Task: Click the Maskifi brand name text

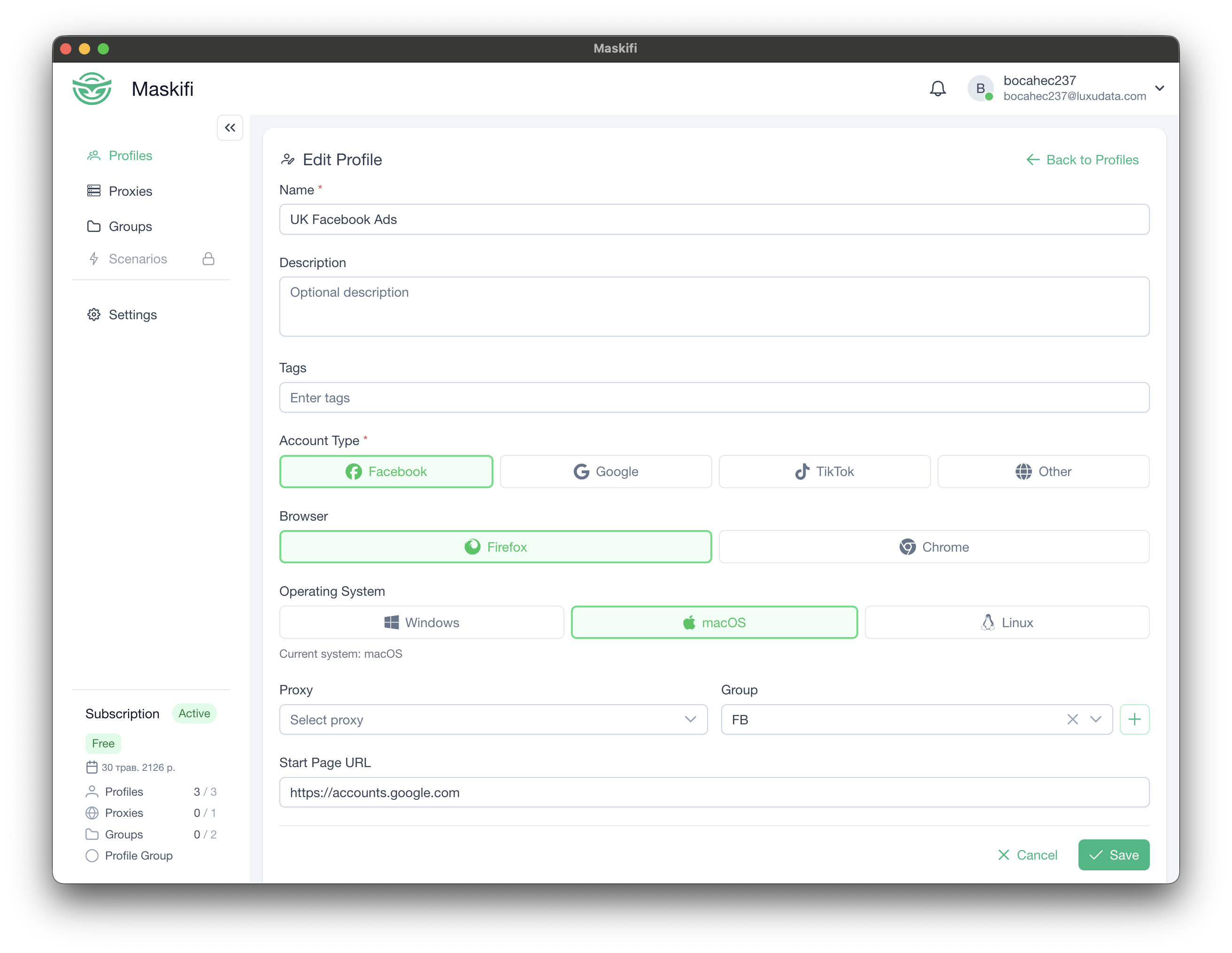Action: click(162, 89)
